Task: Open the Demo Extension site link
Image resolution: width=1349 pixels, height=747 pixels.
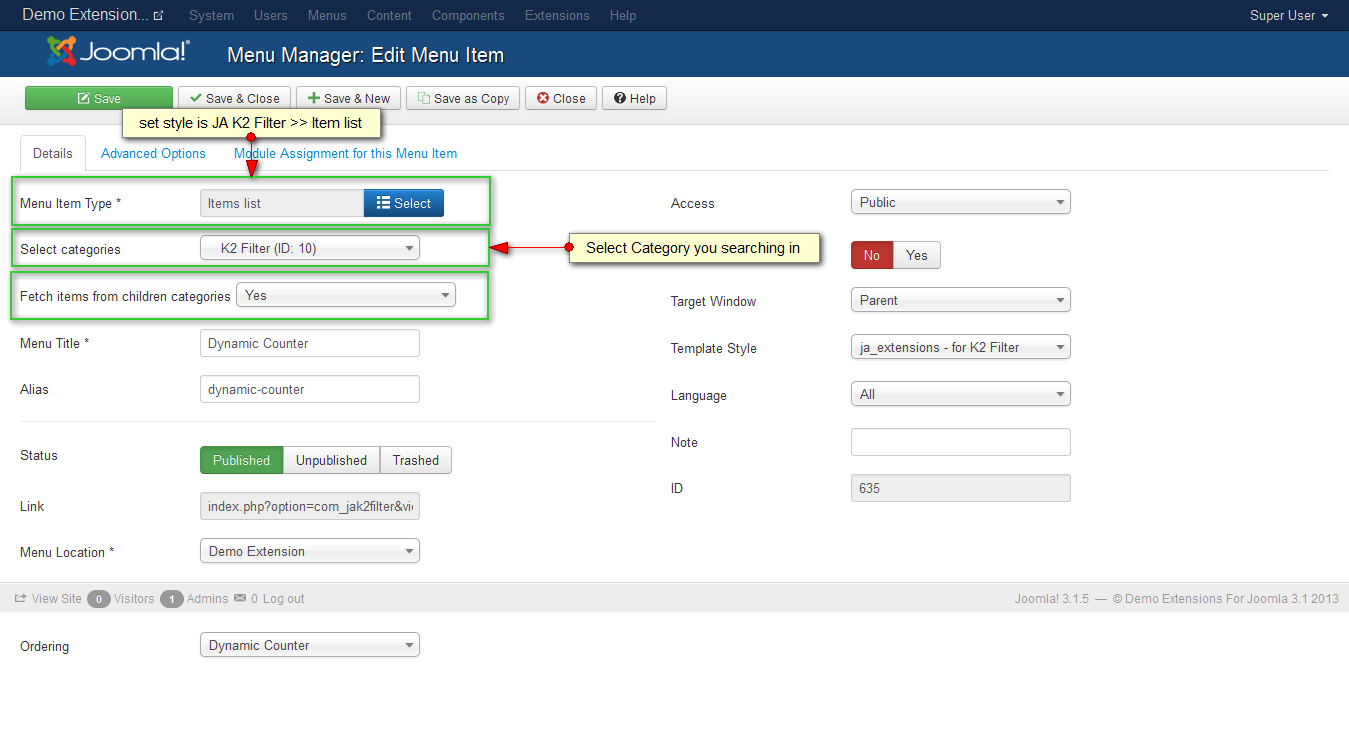Action: (92, 15)
